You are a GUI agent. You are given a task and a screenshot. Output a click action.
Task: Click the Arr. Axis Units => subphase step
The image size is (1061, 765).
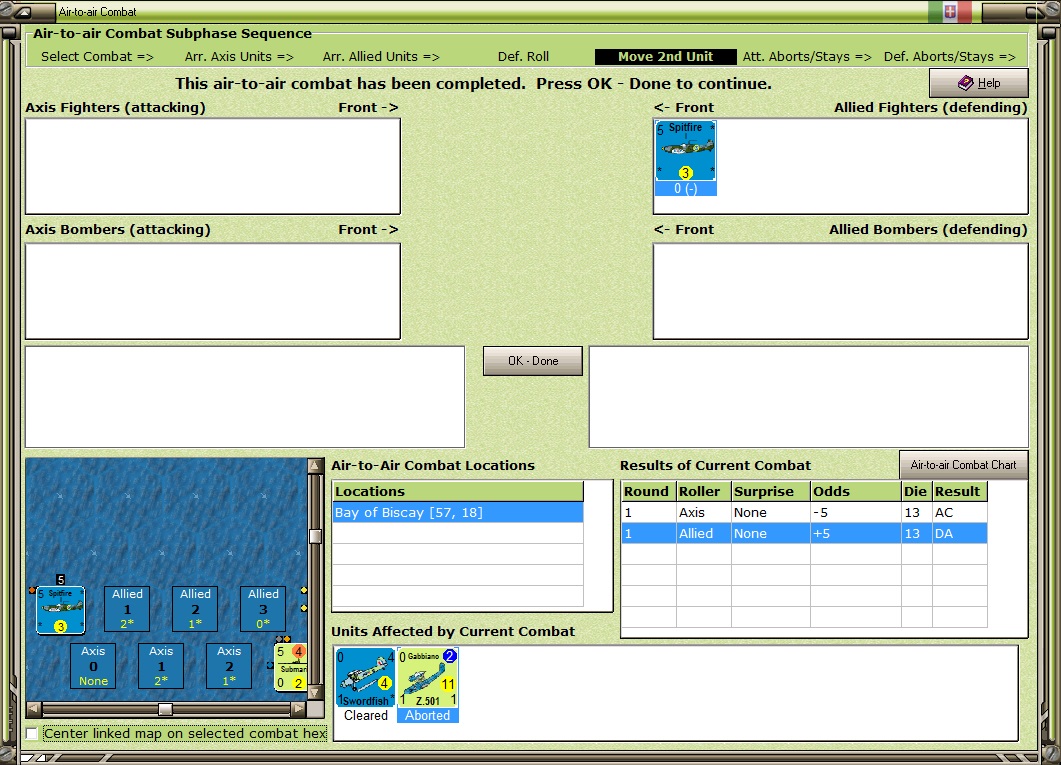tap(239, 57)
